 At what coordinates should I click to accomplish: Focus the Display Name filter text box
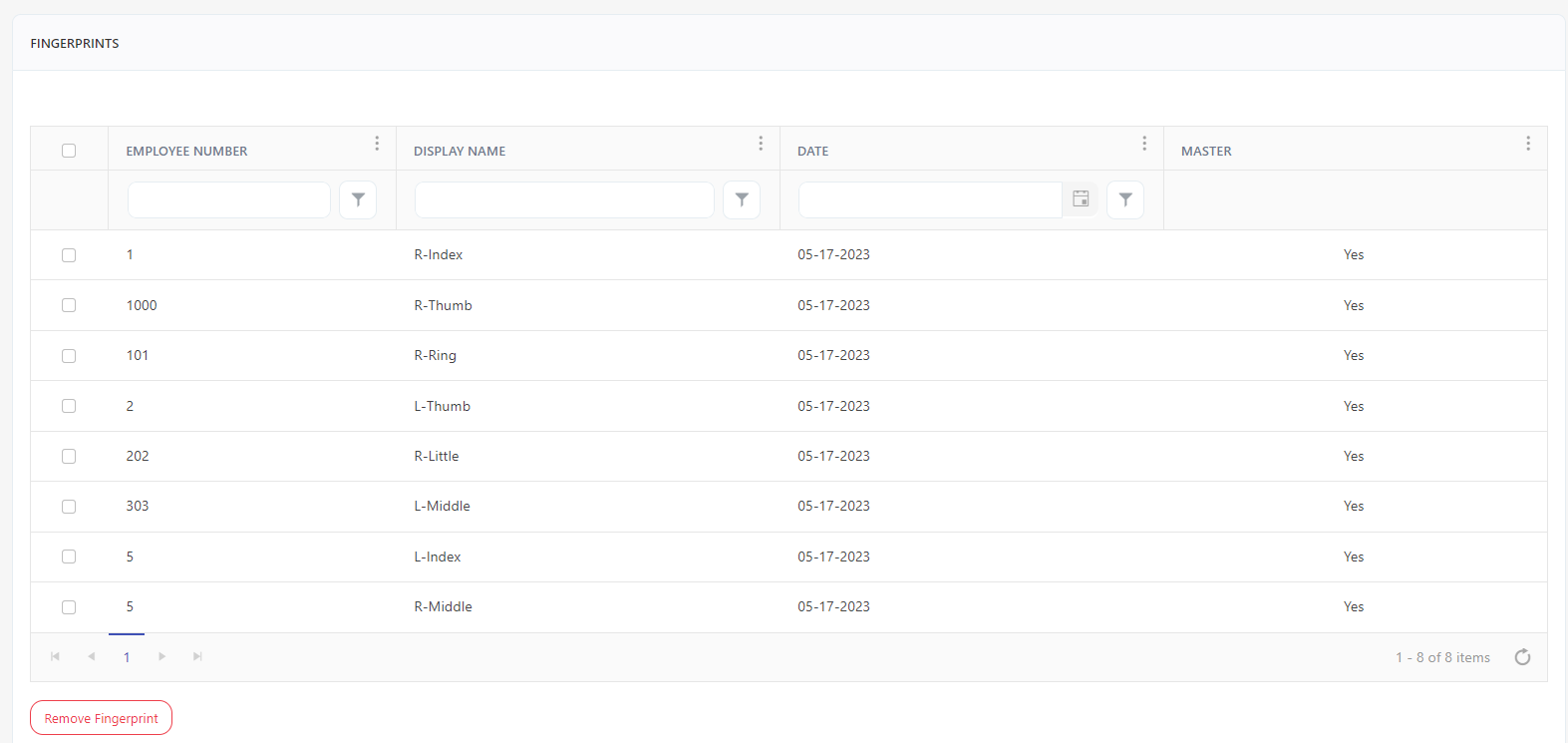tap(564, 199)
